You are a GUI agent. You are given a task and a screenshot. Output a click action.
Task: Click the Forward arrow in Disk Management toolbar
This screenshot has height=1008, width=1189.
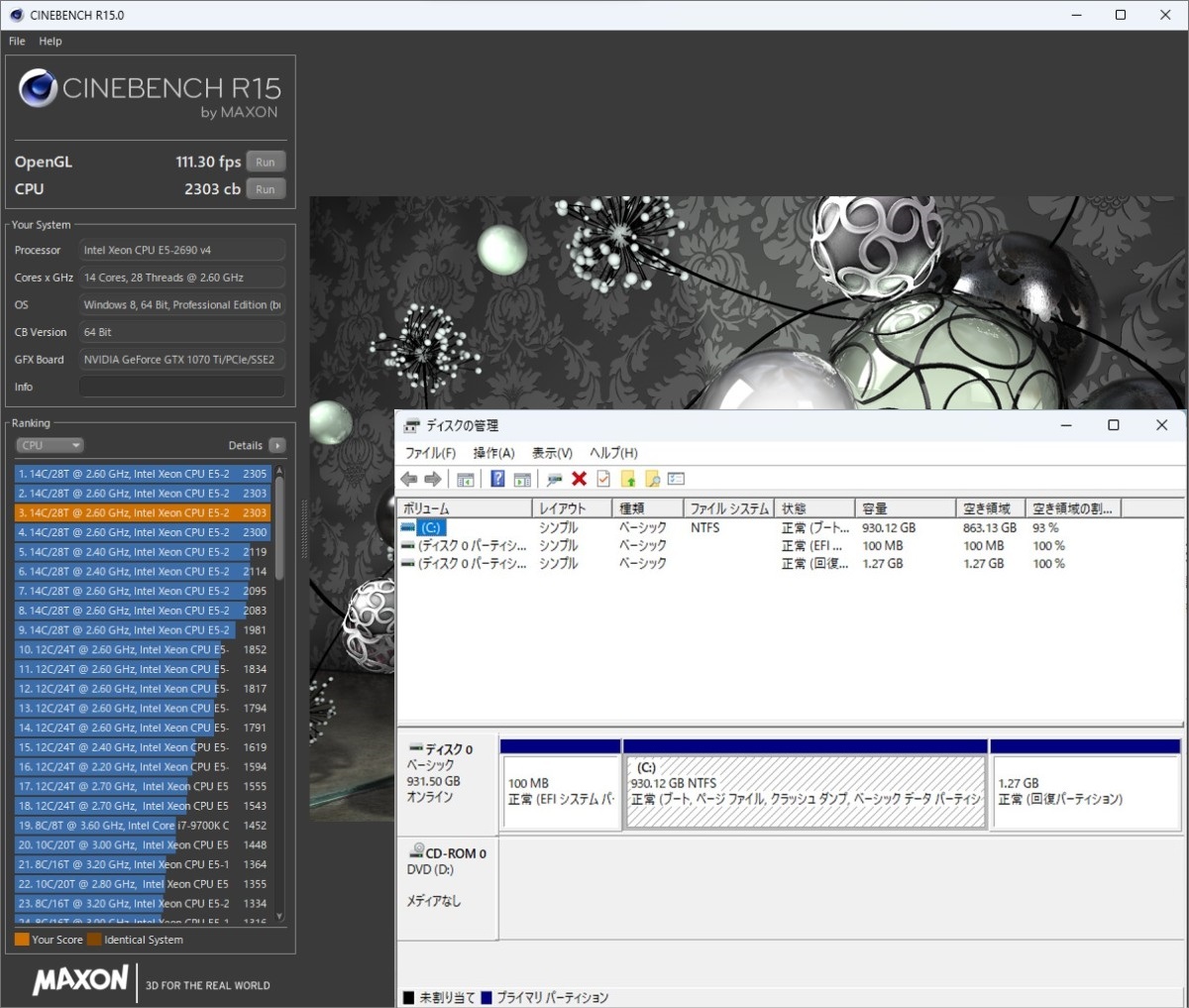432,479
